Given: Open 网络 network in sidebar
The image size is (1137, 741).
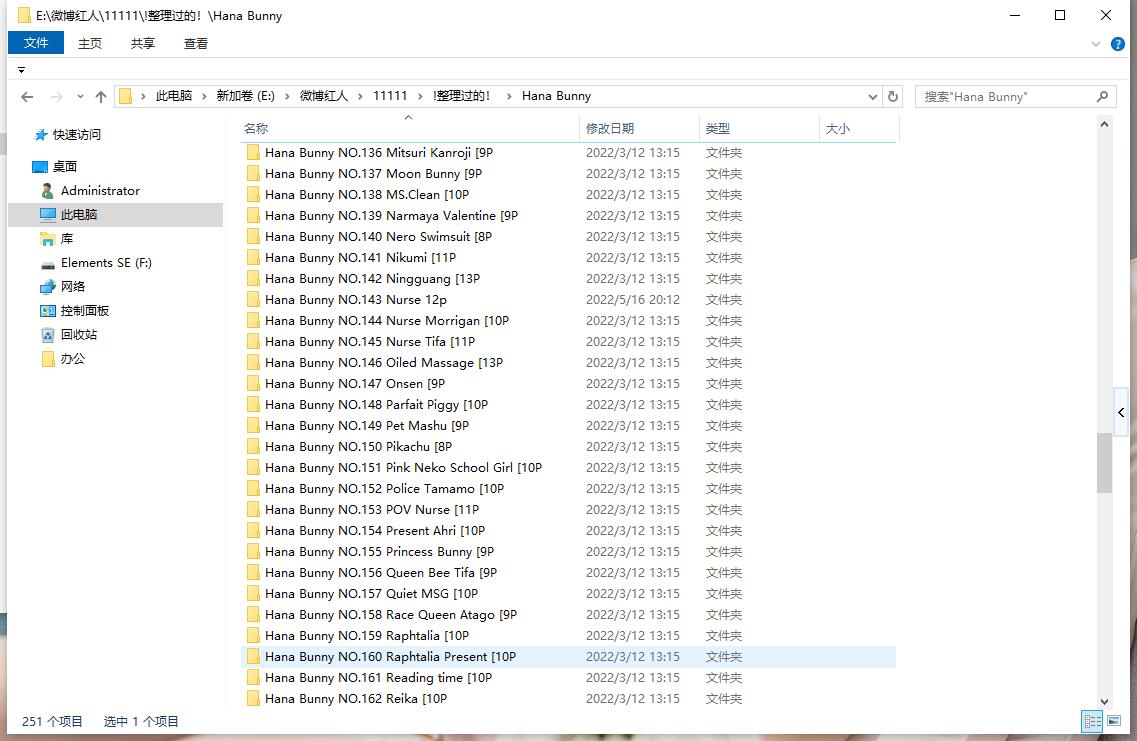Looking at the screenshot, I should pyautogui.click(x=62, y=286).
